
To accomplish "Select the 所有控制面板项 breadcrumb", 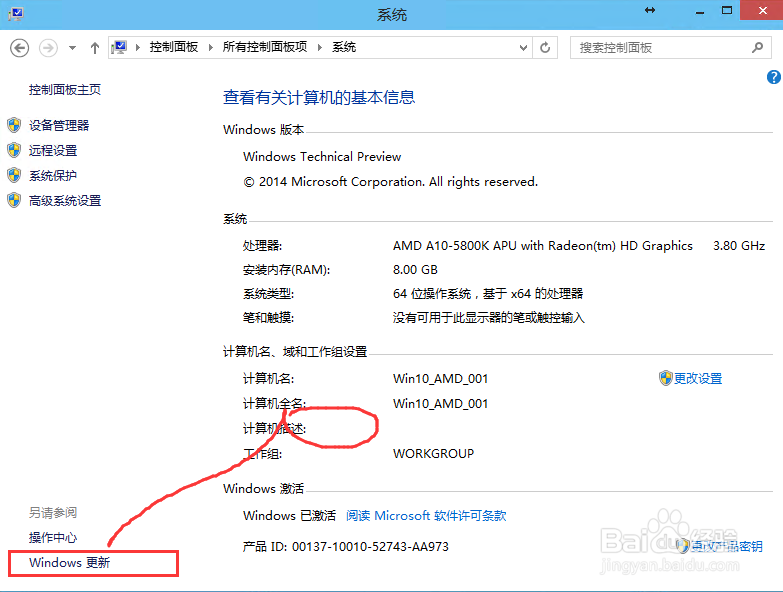I will pos(265,47).
